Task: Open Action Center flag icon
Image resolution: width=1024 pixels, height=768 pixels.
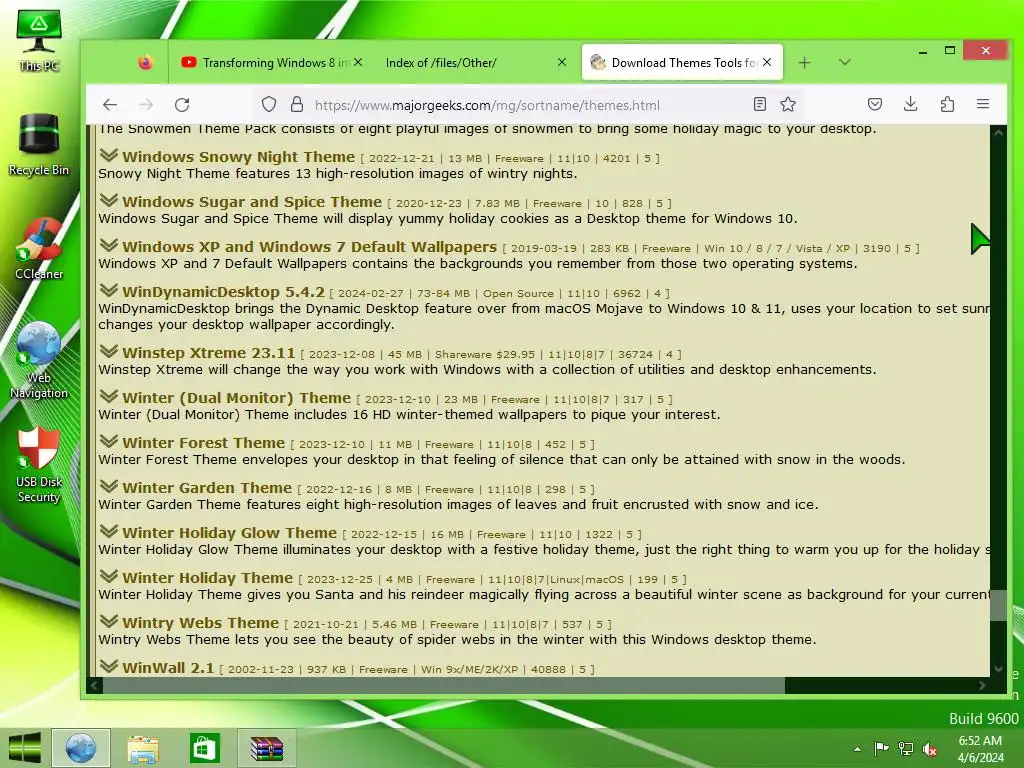Action: pyautogui.click(x=881, y=749)
